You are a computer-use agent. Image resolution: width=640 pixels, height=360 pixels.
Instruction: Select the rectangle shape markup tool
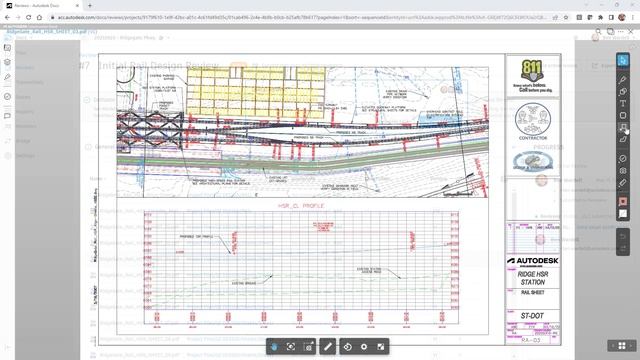coord(622,115)
